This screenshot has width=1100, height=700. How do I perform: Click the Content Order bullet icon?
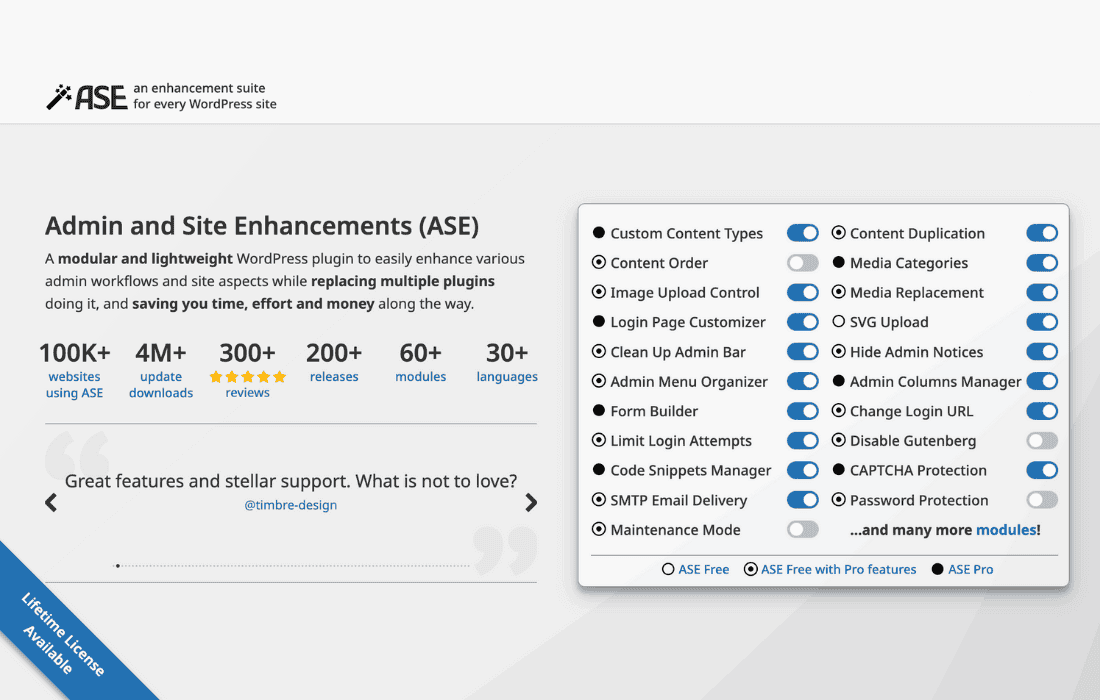click(x=598, y=262)
